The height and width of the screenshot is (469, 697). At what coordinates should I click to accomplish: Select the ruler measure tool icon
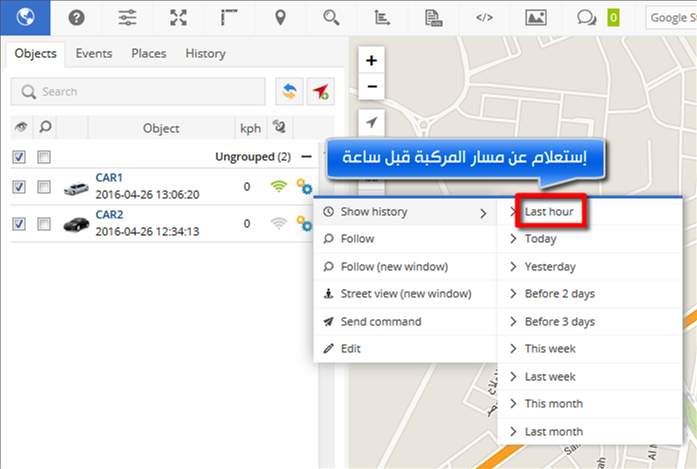click(229, 18)
